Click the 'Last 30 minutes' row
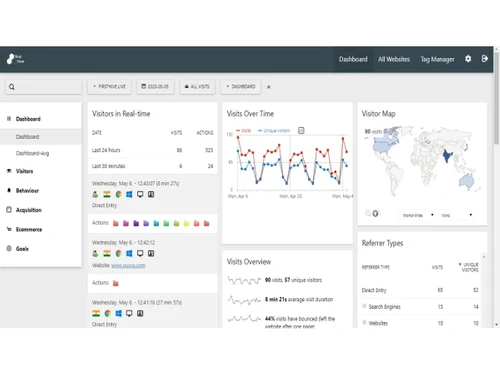 pyautogui.click(x=152, y=166)
